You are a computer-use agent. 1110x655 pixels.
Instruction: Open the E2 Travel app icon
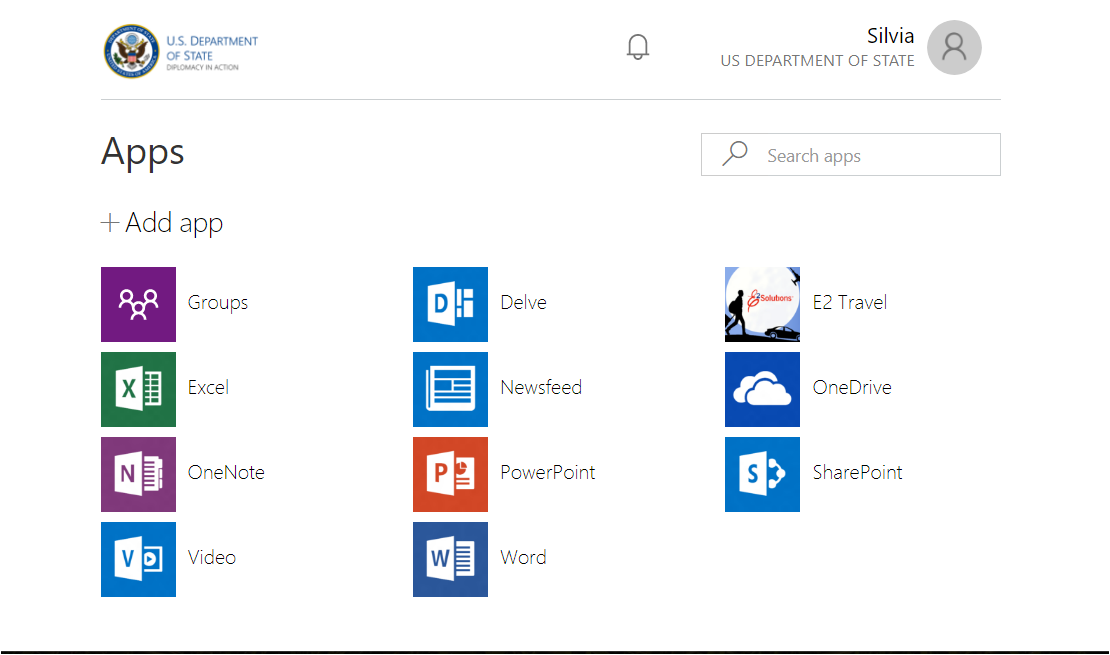pos(762,304)
